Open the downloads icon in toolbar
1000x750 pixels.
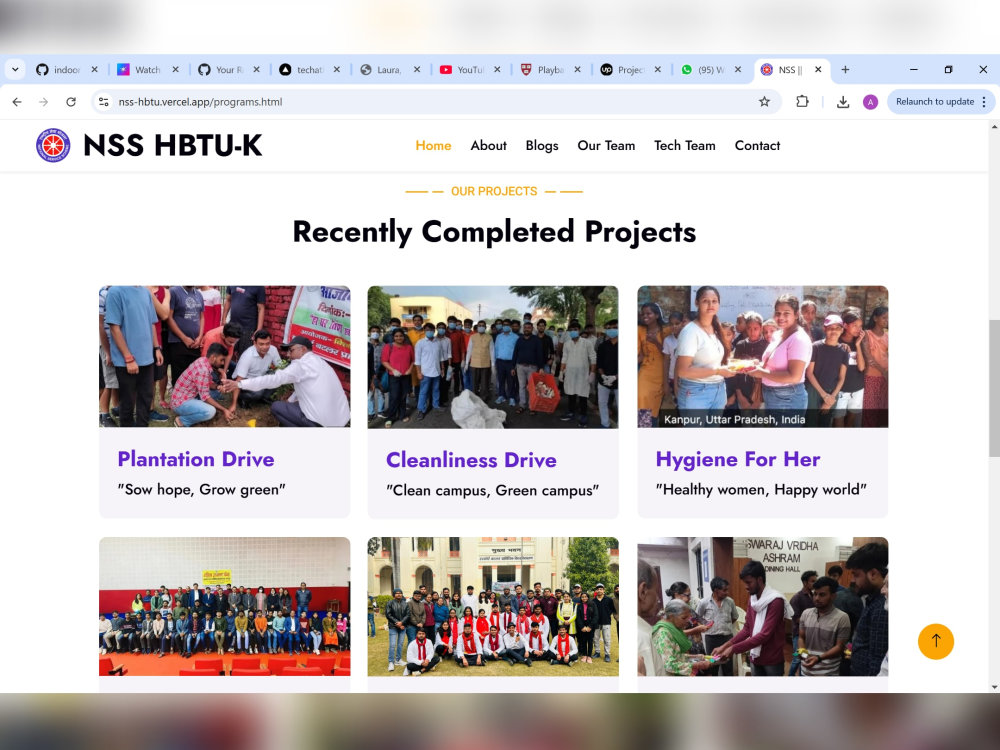pyautogui.click(x=843, y=102)
